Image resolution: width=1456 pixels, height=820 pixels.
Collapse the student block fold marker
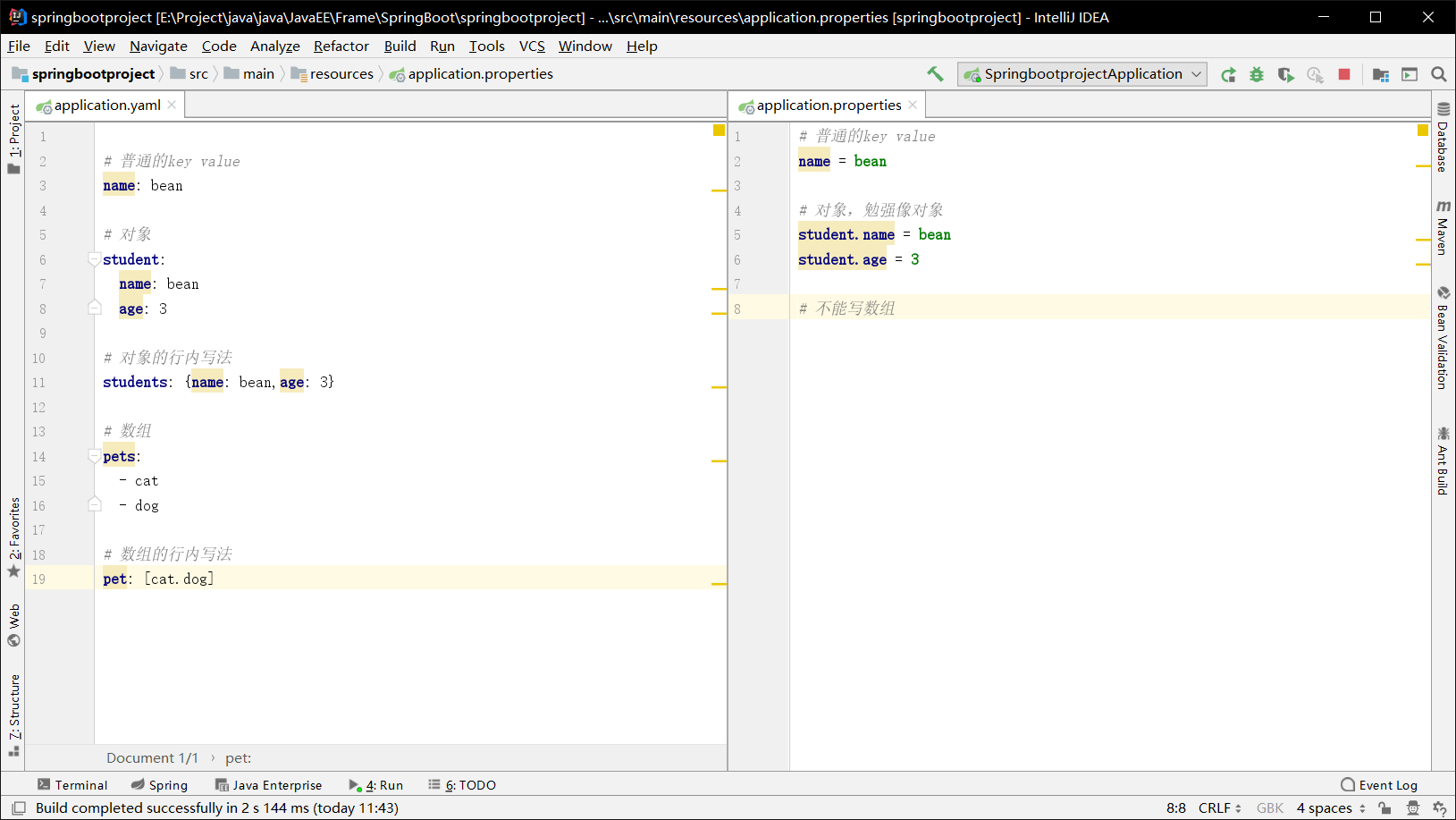point(94,260)
